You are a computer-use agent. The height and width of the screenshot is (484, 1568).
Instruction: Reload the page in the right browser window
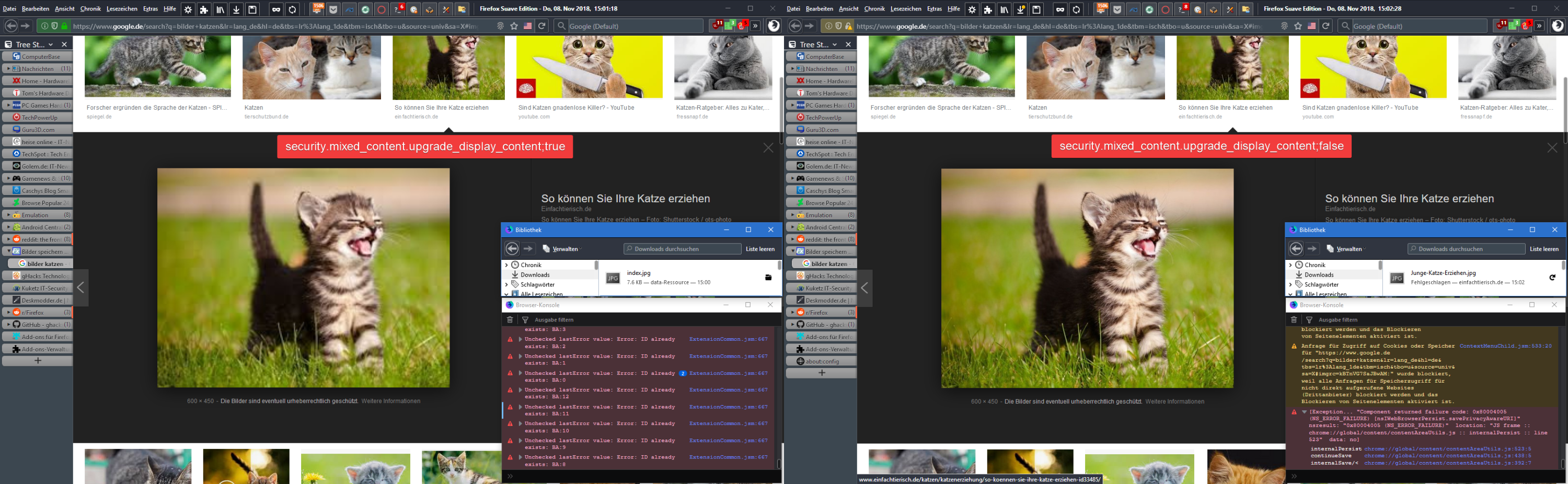[x=1325, y=26]
